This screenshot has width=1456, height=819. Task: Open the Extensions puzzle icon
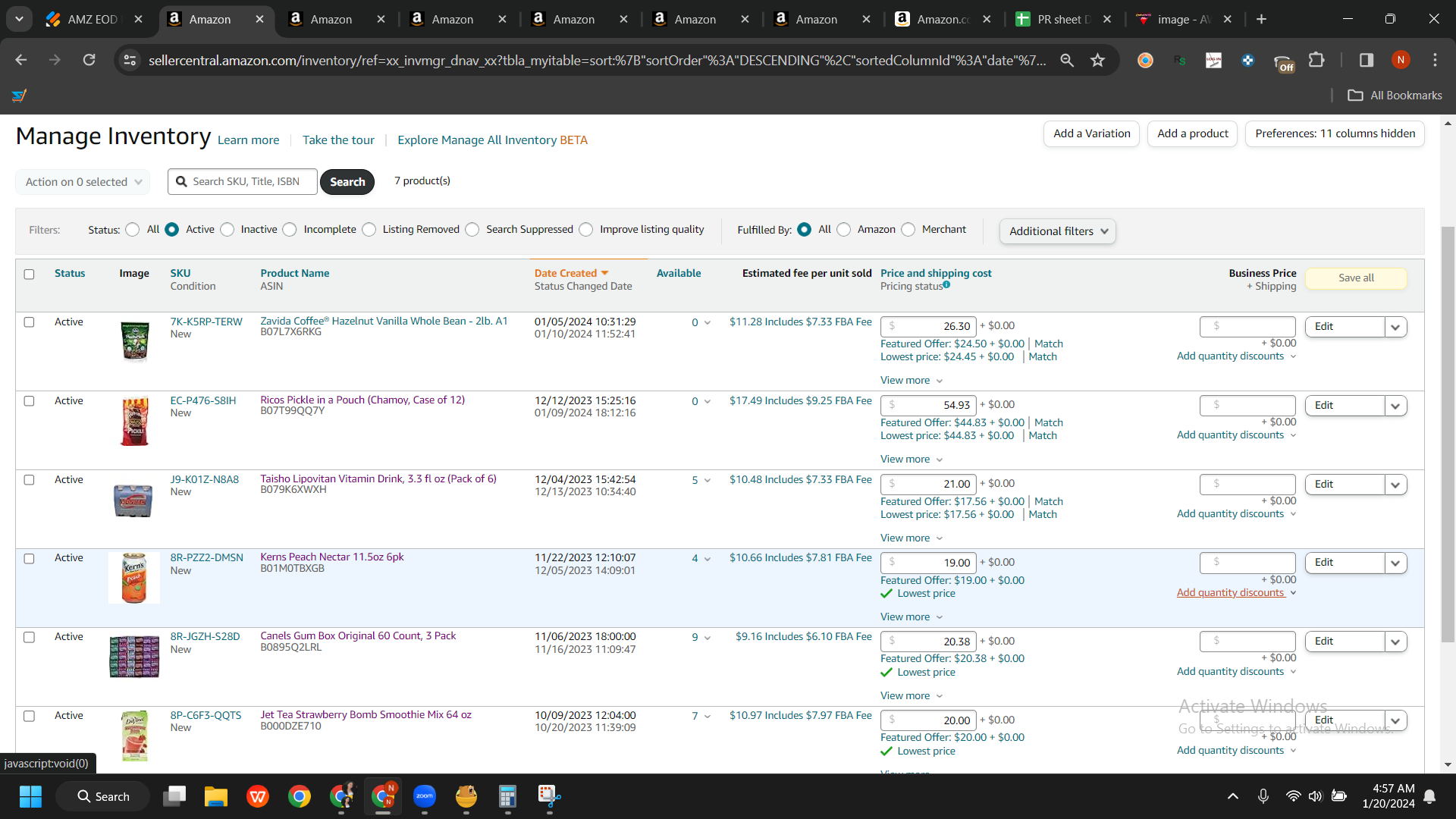[x=1317, y=60]
